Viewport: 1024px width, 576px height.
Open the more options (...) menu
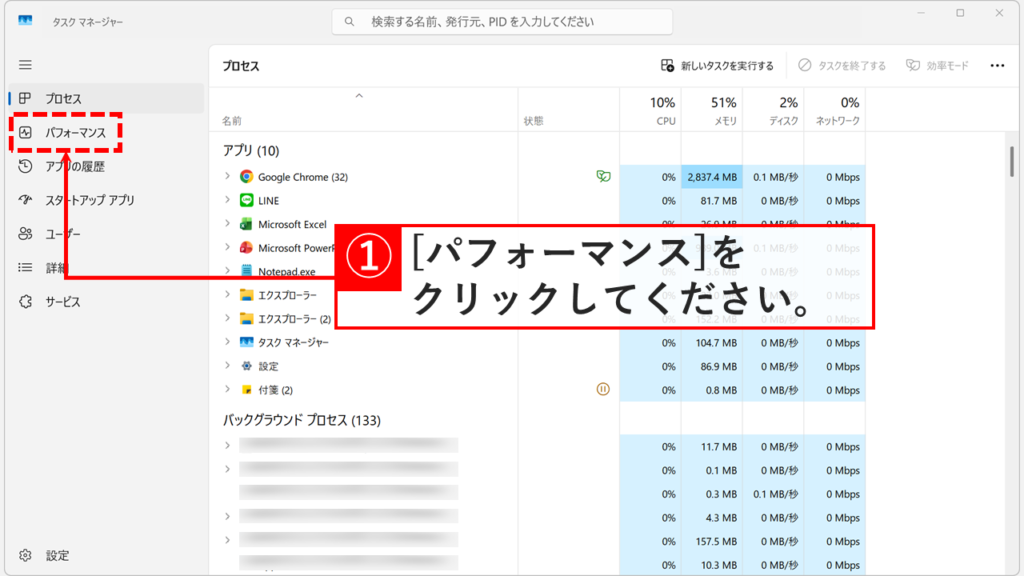click(996, 65)
